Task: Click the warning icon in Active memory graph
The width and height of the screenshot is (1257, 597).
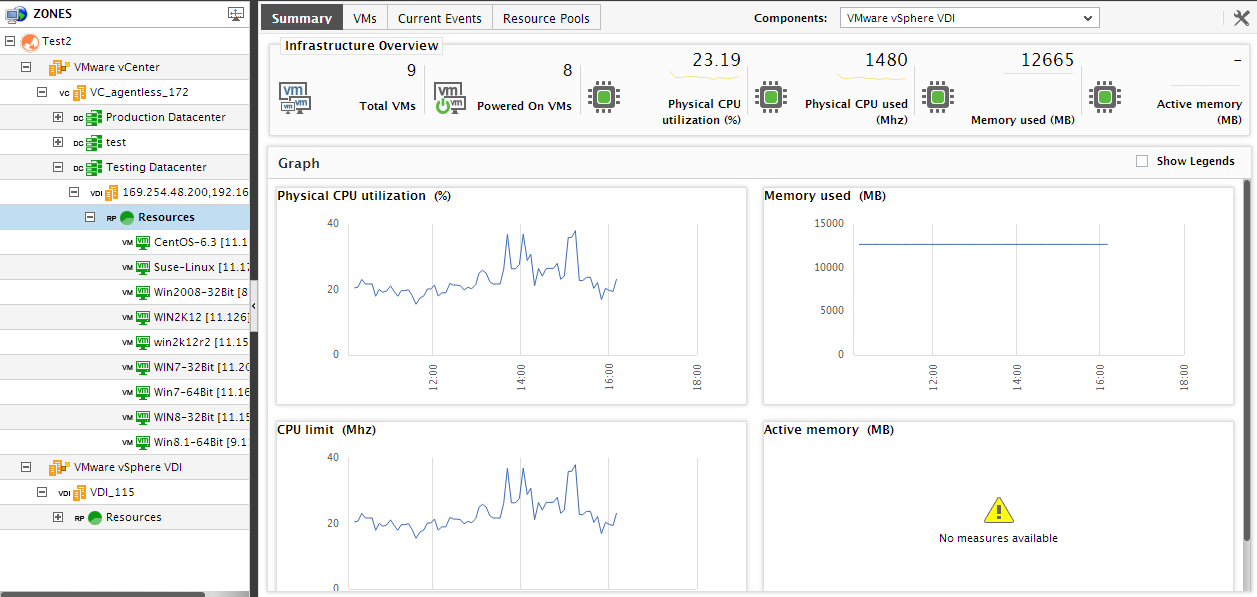Action: point(998,510)
